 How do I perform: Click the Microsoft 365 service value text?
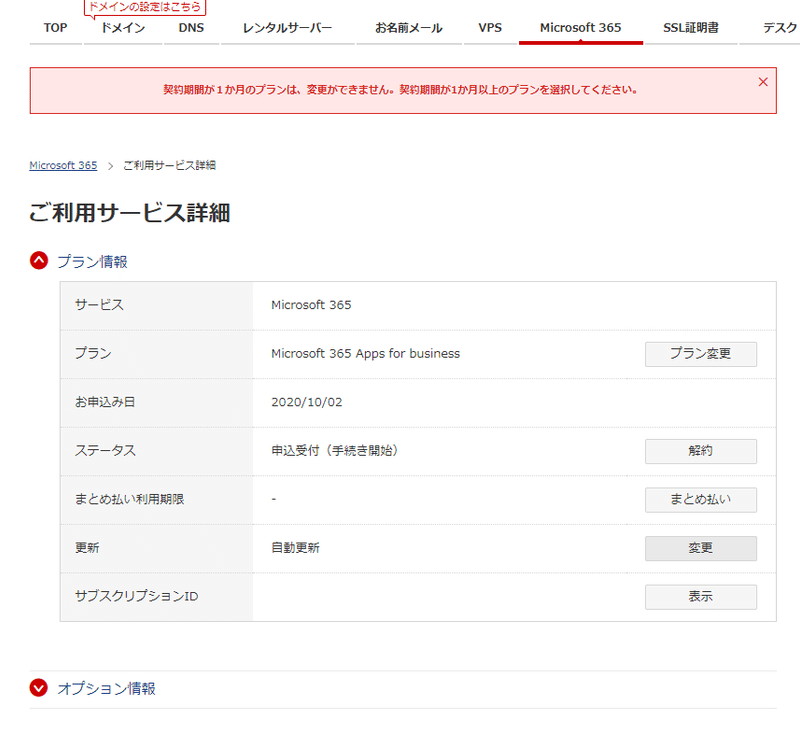[x=311, y=305]
